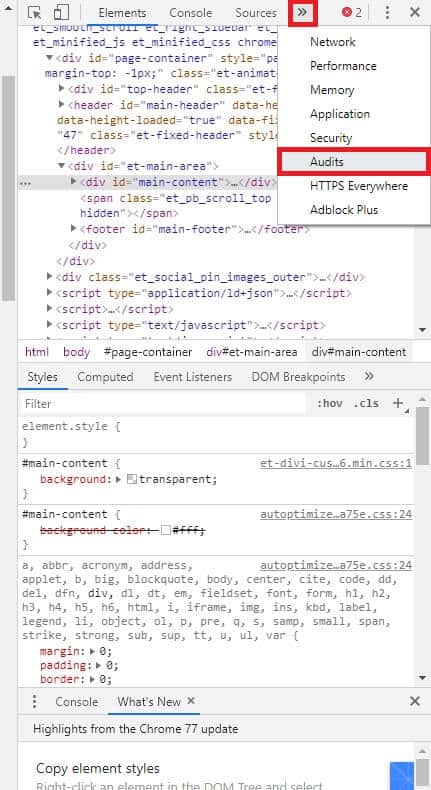Click the transparent background color swatch

coord(132,479)
